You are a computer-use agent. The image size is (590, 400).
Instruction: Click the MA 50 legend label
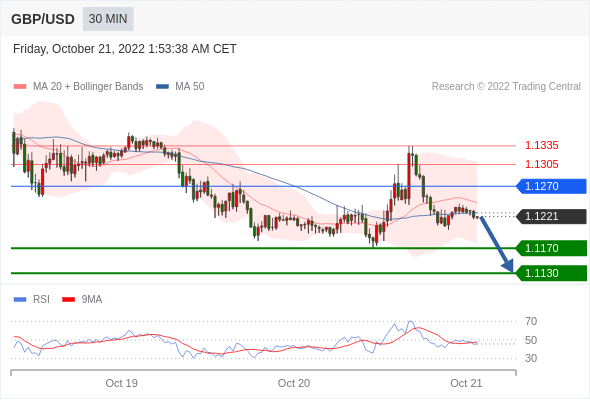point(190,87)
